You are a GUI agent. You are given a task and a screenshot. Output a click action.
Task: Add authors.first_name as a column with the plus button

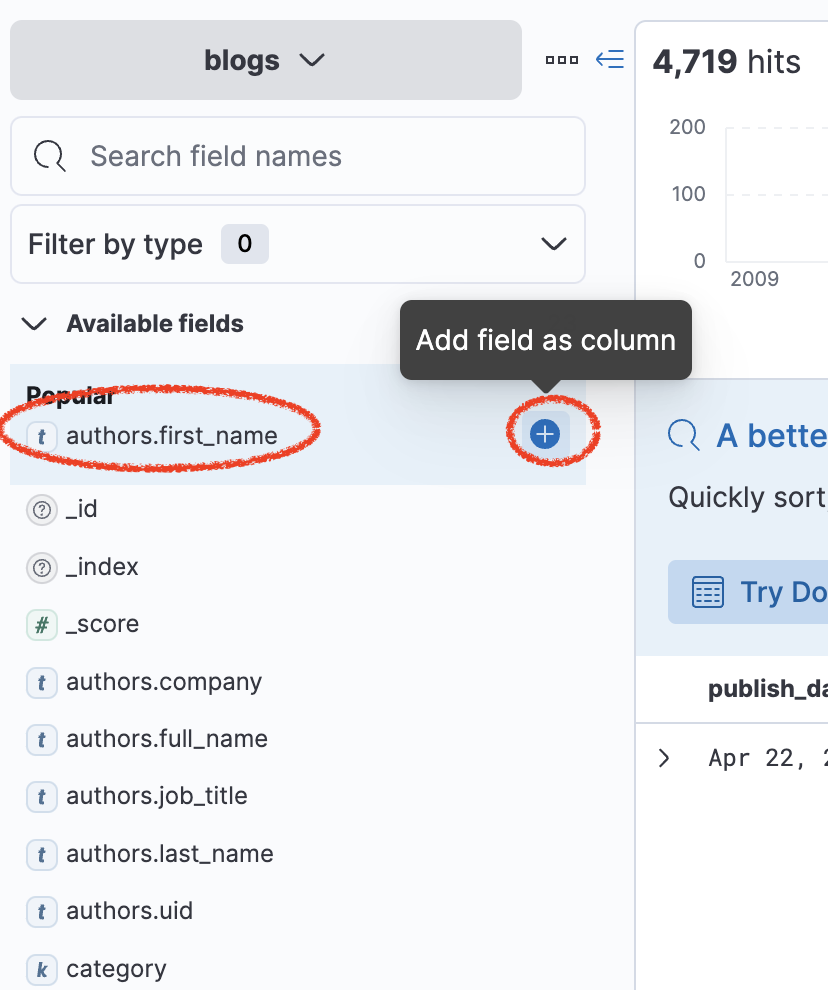[545, 434]
